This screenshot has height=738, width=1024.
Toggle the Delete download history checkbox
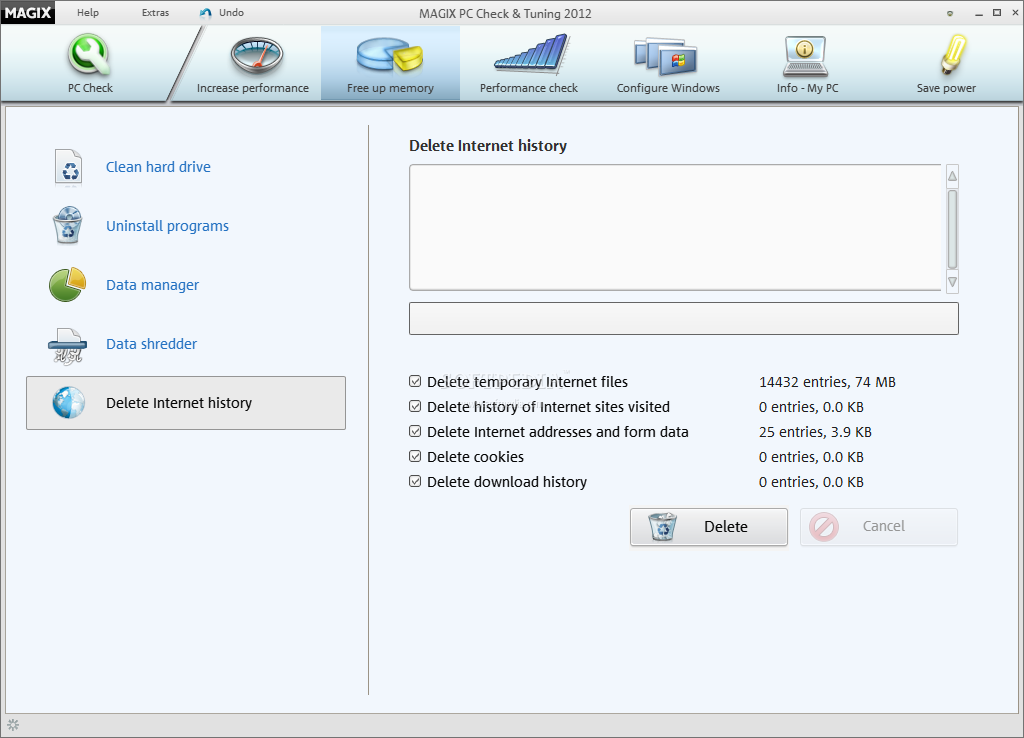coord(415,481)
